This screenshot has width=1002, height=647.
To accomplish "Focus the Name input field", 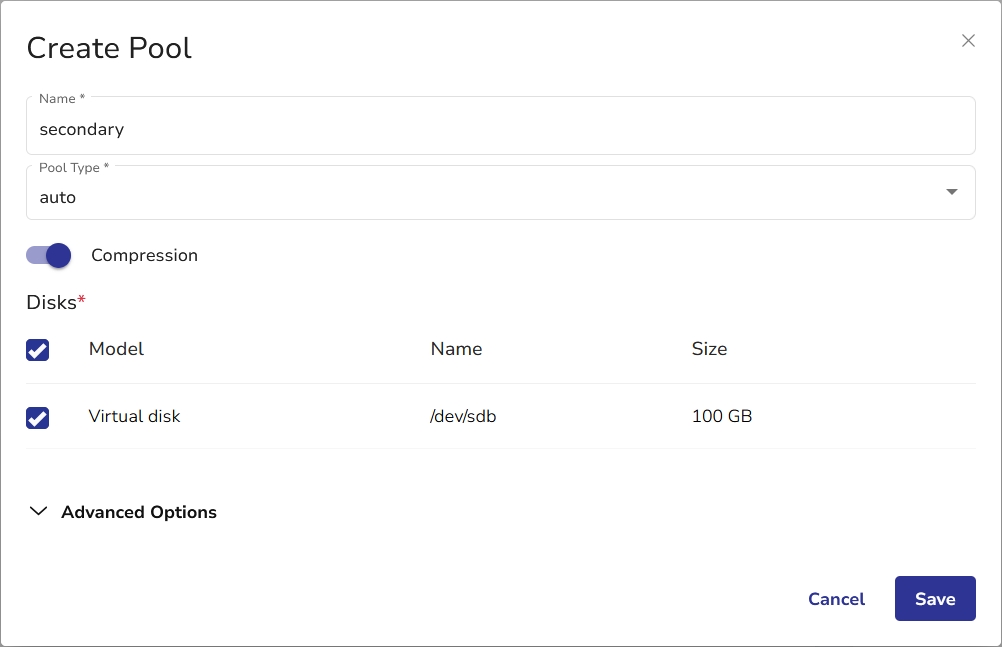I will coord(500,129).
